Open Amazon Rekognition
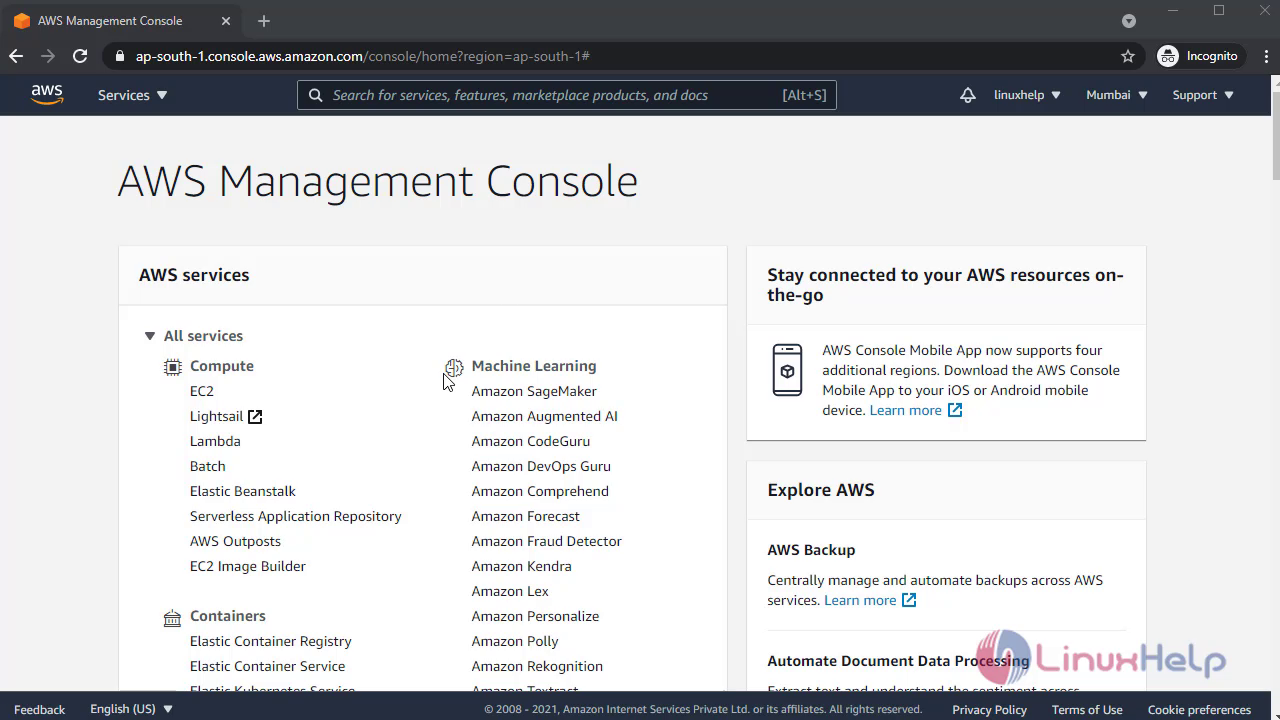 tap(537, 666)
